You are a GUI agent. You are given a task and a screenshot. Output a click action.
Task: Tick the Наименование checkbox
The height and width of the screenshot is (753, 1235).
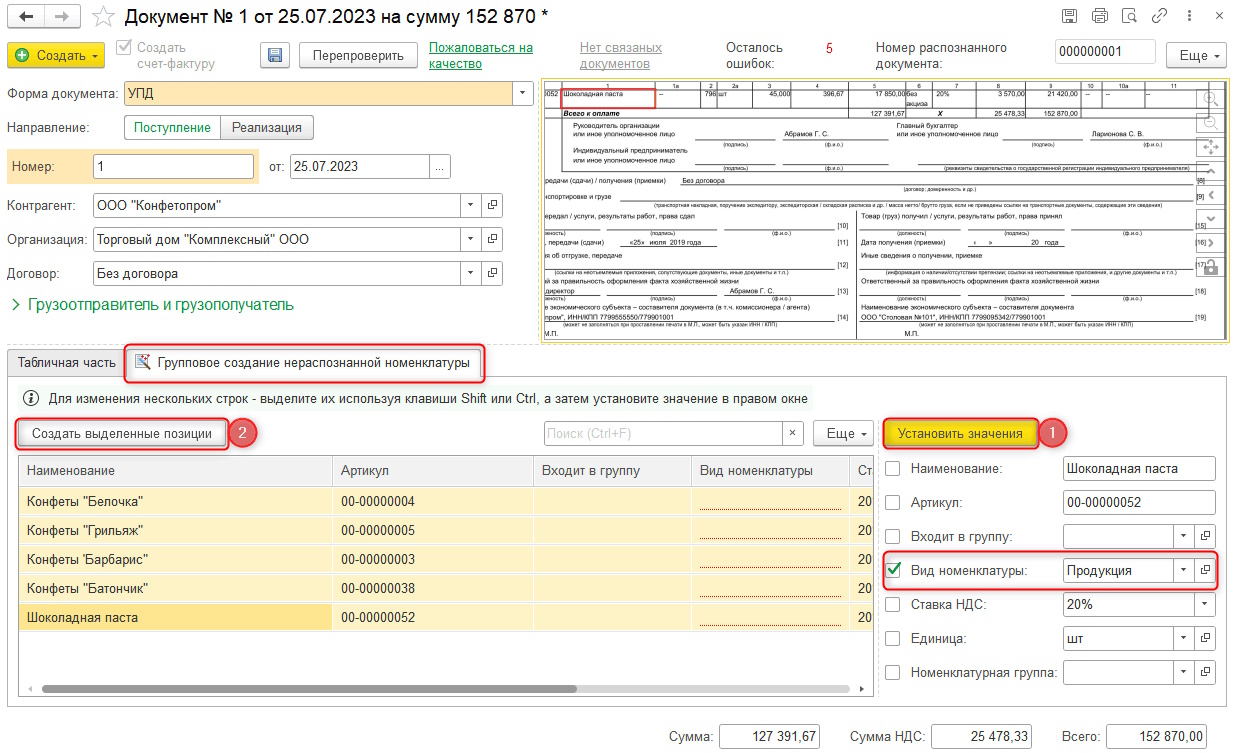(893, 468)
